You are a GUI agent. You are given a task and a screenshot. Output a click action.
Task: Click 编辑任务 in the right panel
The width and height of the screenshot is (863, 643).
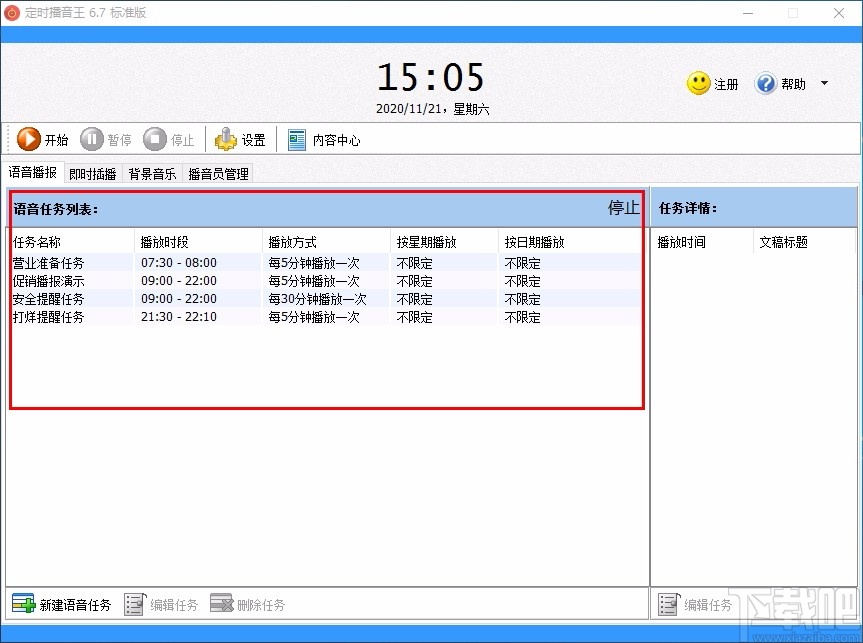point(668,604)
